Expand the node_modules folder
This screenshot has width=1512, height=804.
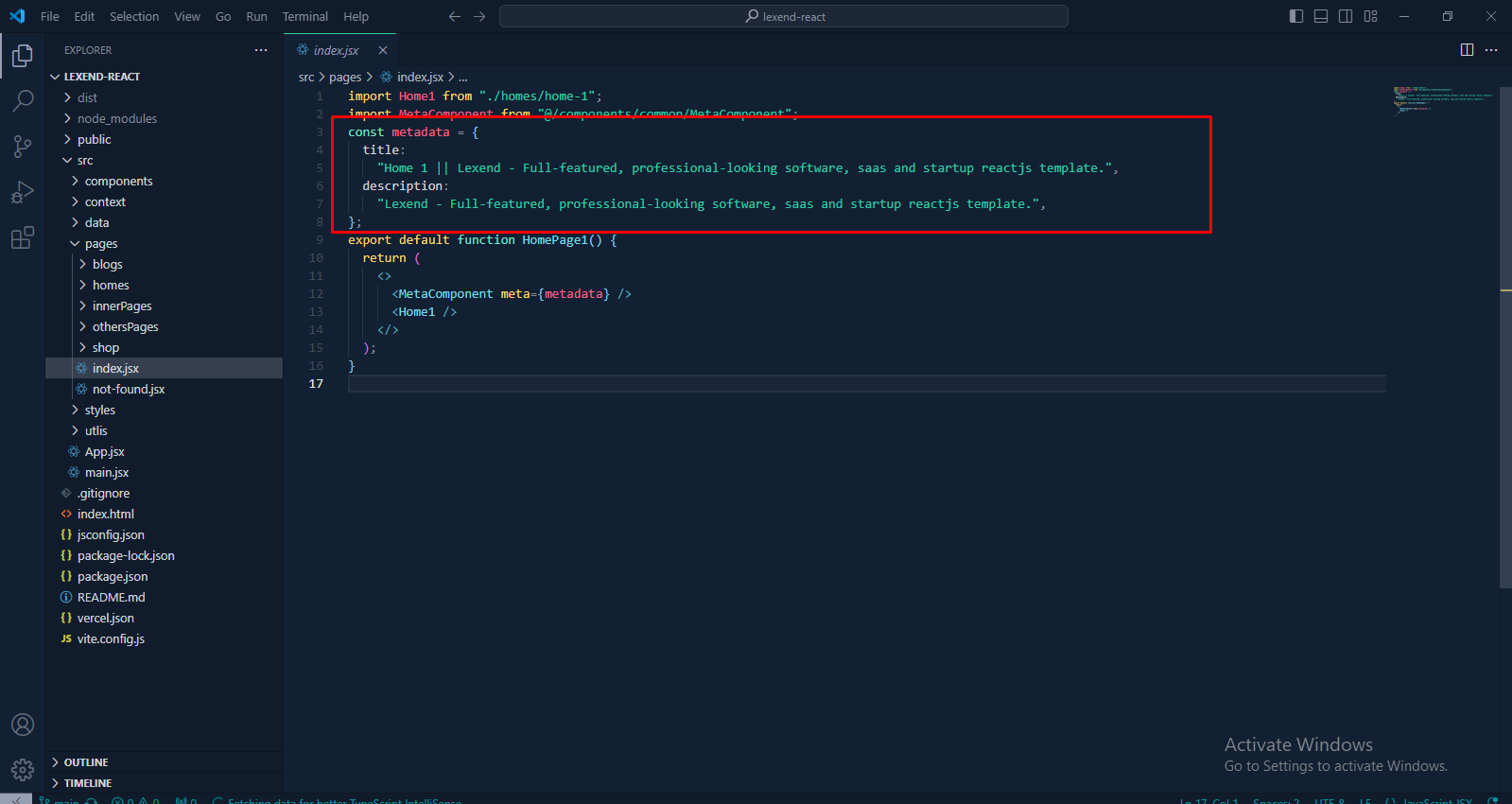tap(164, 118)
